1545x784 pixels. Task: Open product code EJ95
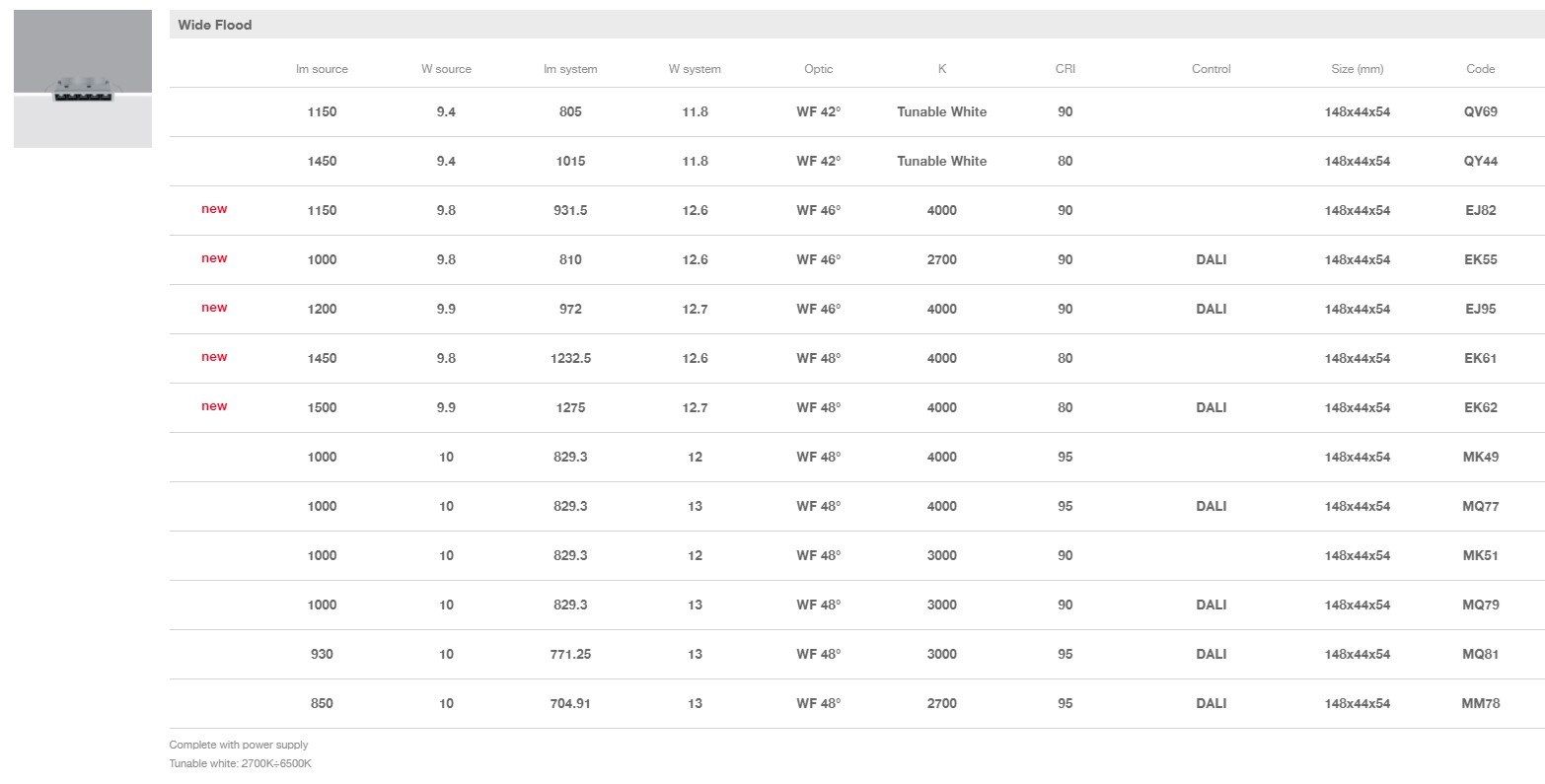[x=1480, y=309]
